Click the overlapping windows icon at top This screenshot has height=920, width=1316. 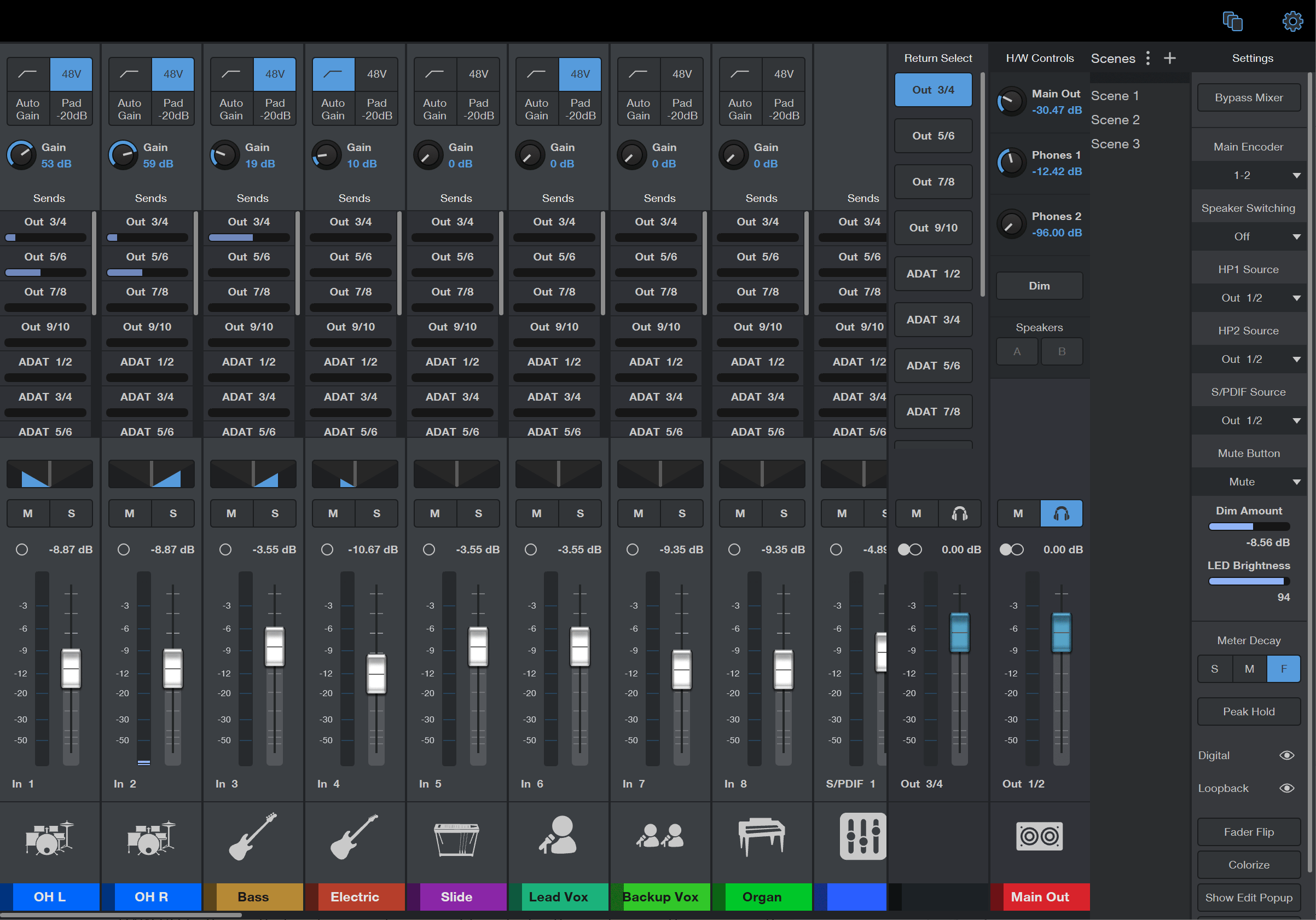[x=1232, y=21]
